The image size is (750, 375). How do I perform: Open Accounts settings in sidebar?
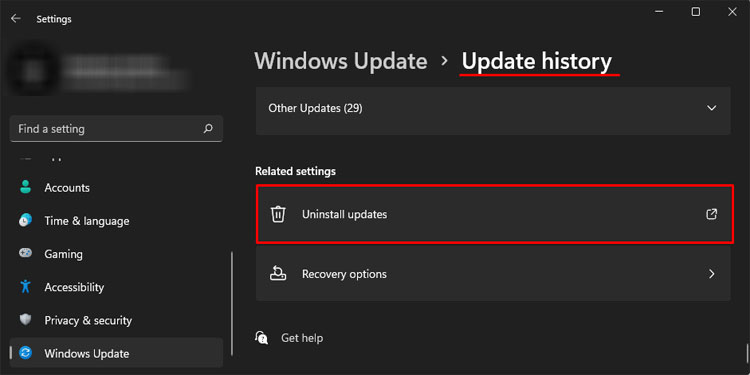coord(116,188)
